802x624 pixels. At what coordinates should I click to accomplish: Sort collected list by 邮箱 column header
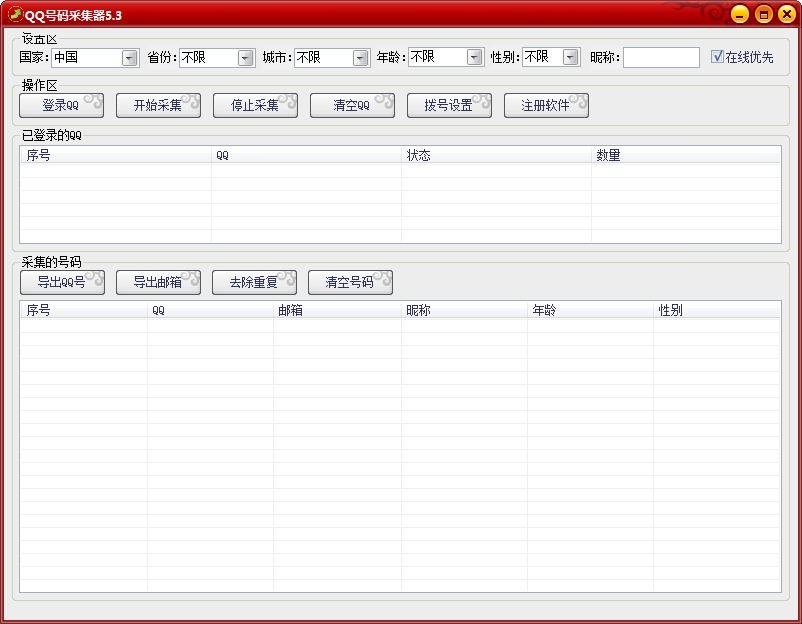(x=338, y=310)
